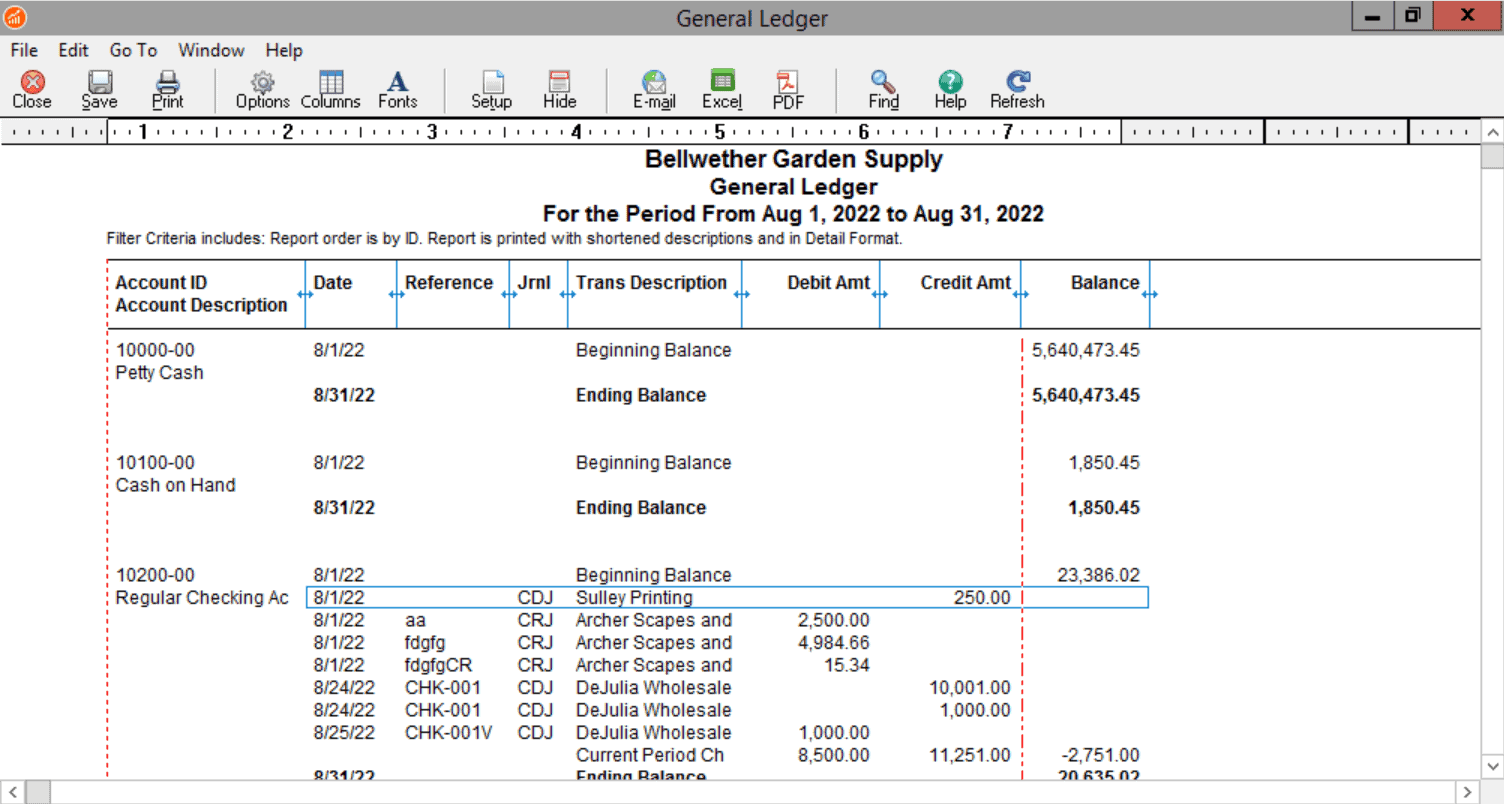The image size is (1504, 804).
Task: Click the horizontal ruler at mark 4
Action: click(x=577, y=131)
